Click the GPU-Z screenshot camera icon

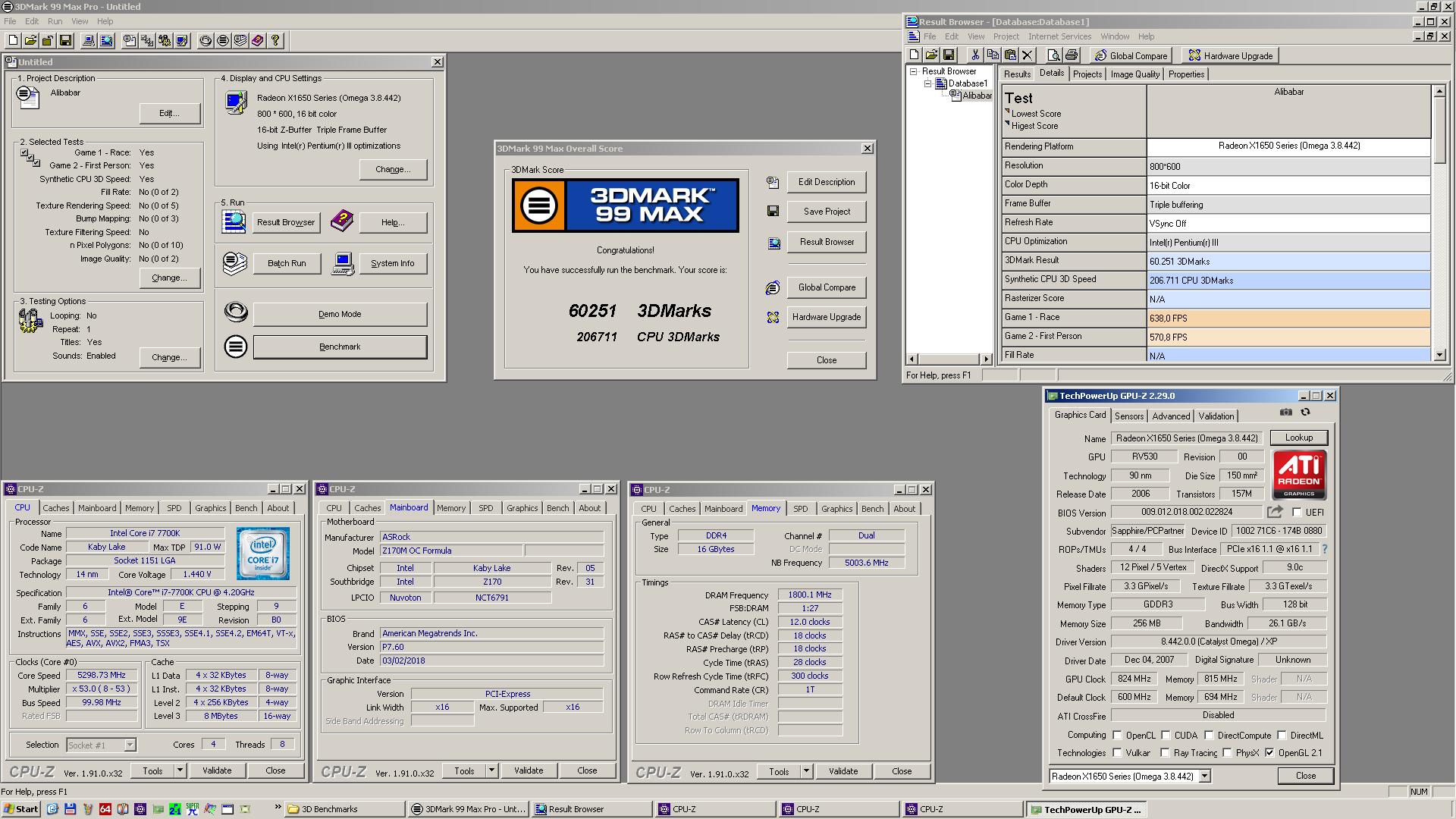[1286, 412]
